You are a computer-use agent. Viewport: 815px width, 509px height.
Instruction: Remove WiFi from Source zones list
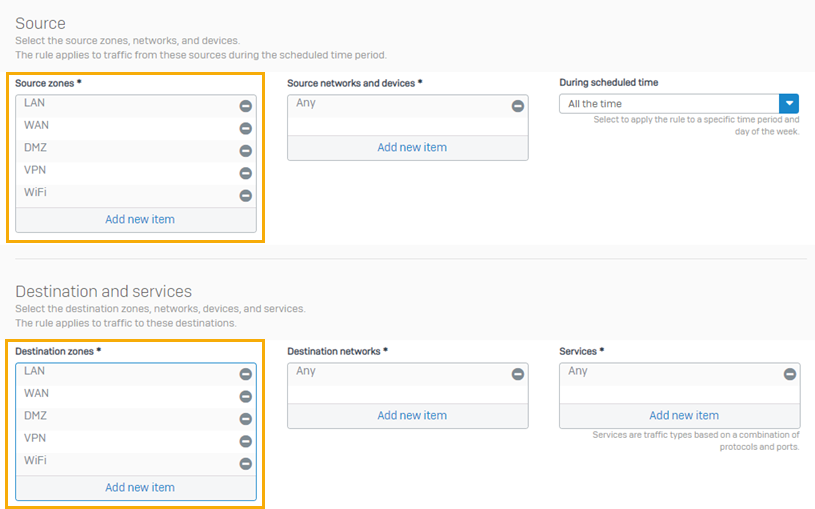[x=245, y=196]
